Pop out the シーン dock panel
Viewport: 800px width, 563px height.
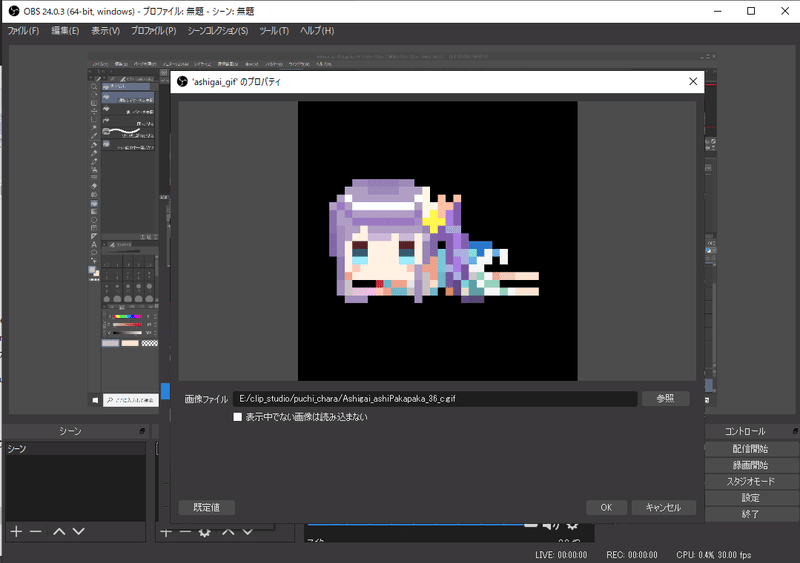[x=142, y=431]
